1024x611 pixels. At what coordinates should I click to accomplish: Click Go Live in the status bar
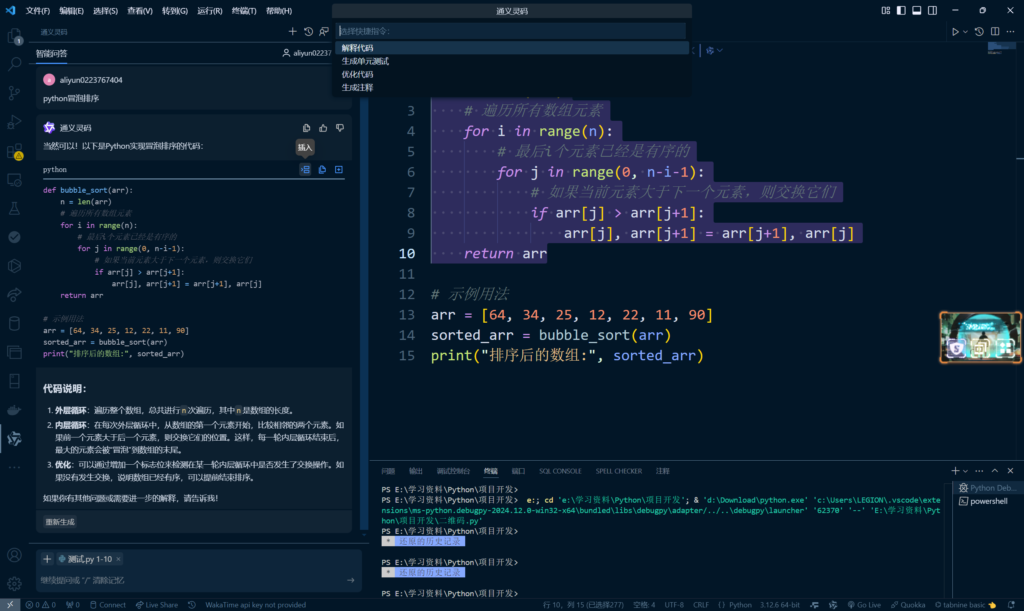(866, 605)
